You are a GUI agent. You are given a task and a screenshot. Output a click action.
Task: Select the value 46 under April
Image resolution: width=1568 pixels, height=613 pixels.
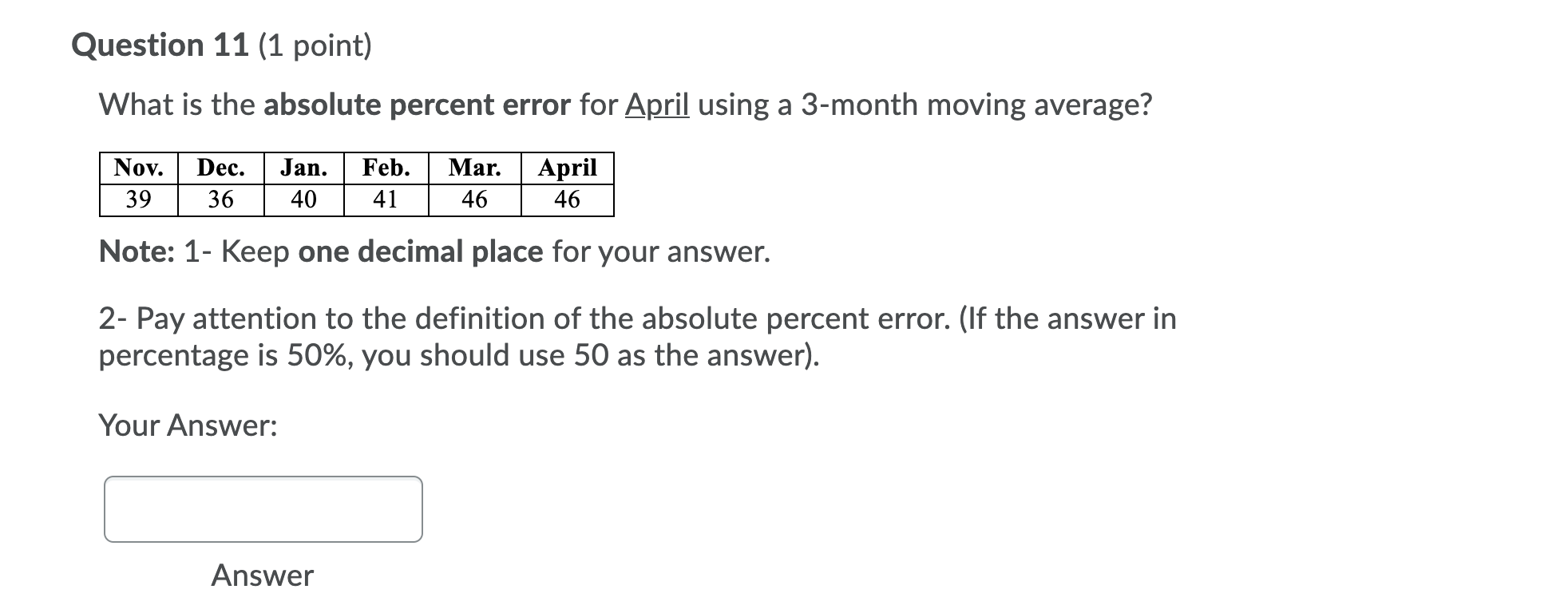567,198
